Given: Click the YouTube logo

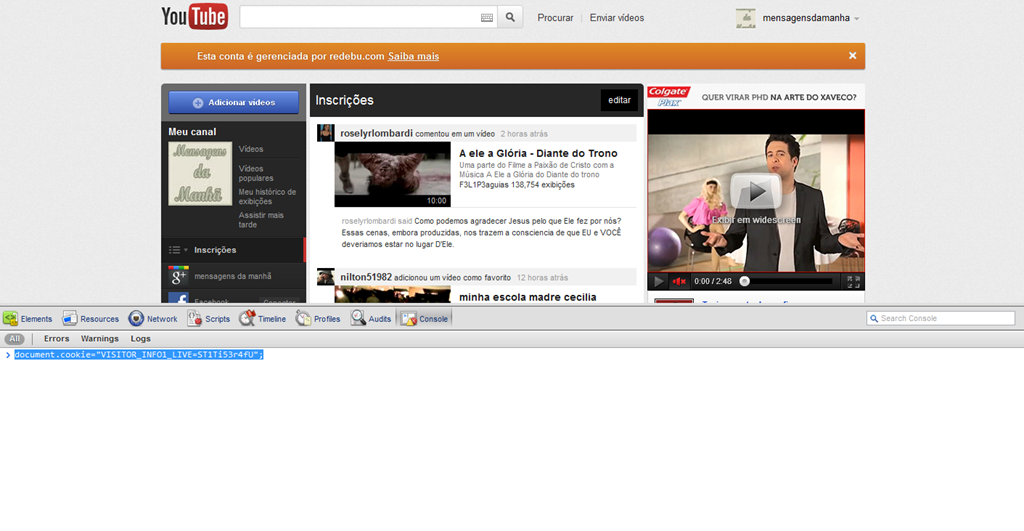Looking at the screenshot, I should [x=195, y=16].
